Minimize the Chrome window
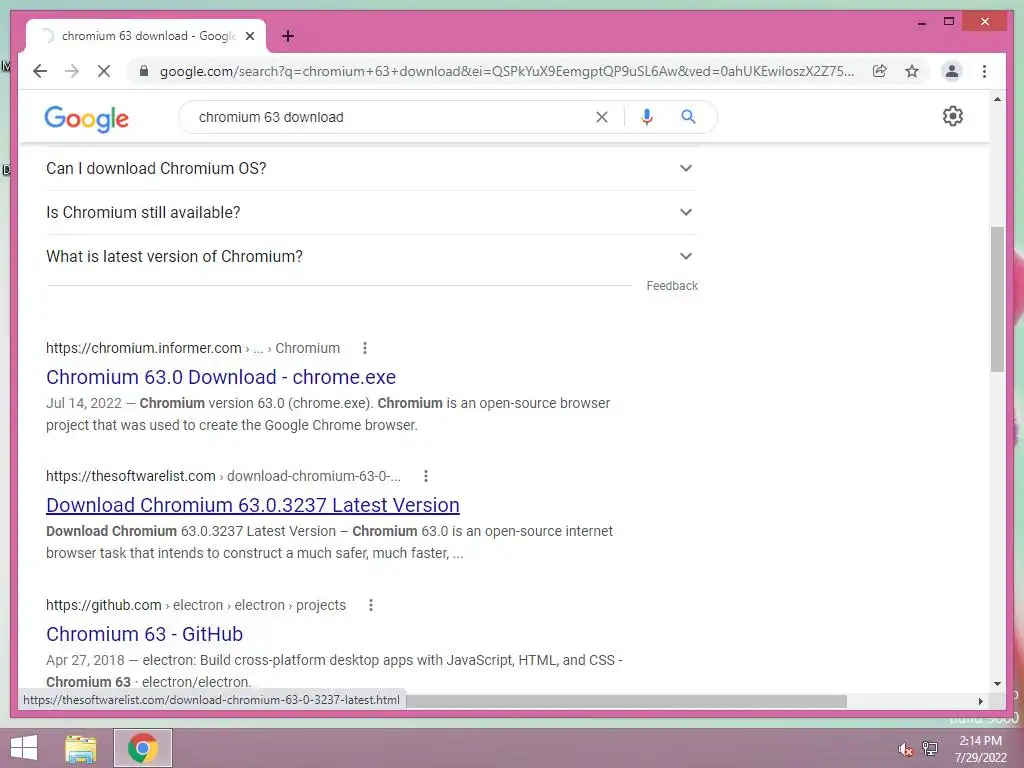1024x768 pixels. click(921, 23)
